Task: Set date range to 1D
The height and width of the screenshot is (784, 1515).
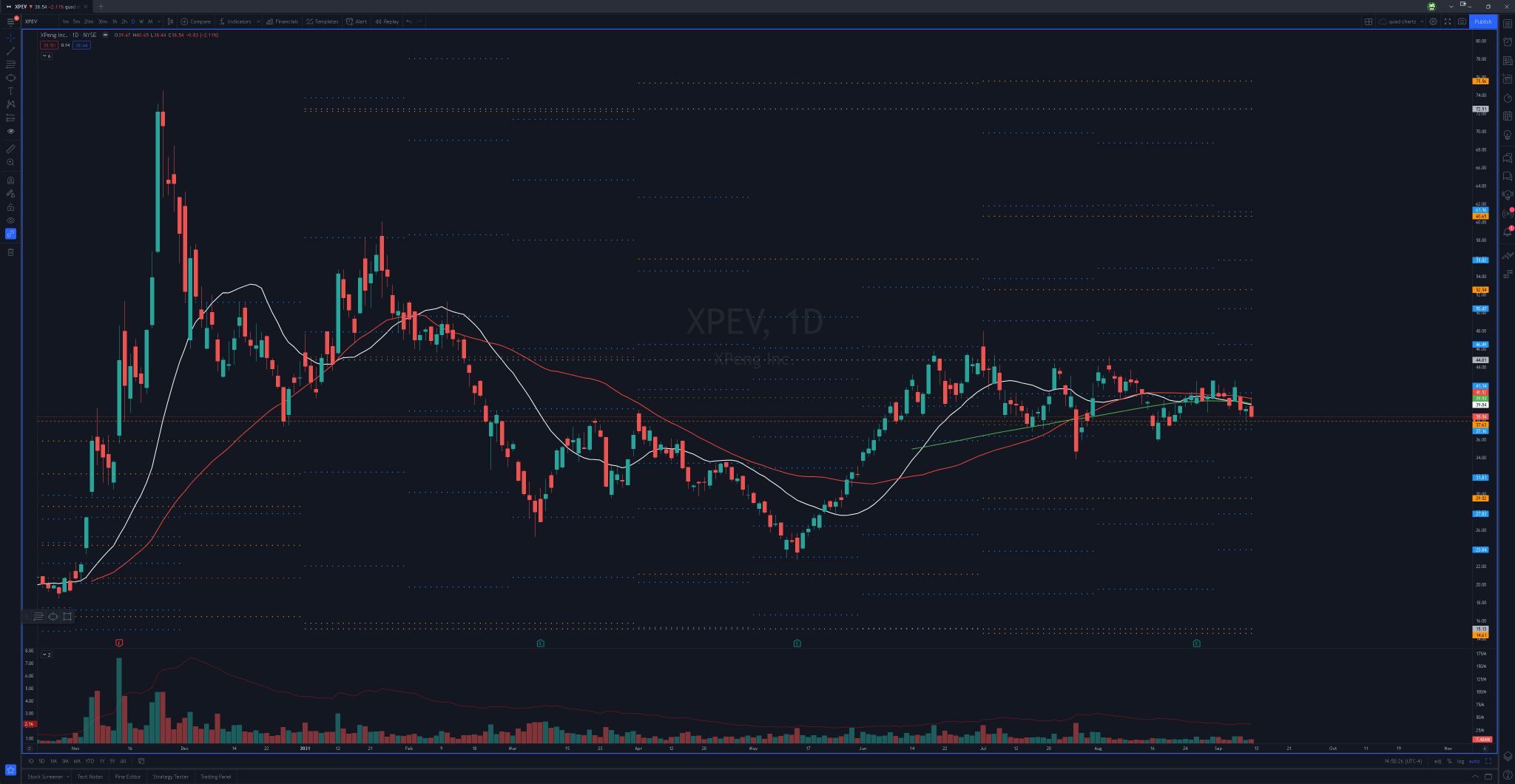Action: tap(30, 760)
